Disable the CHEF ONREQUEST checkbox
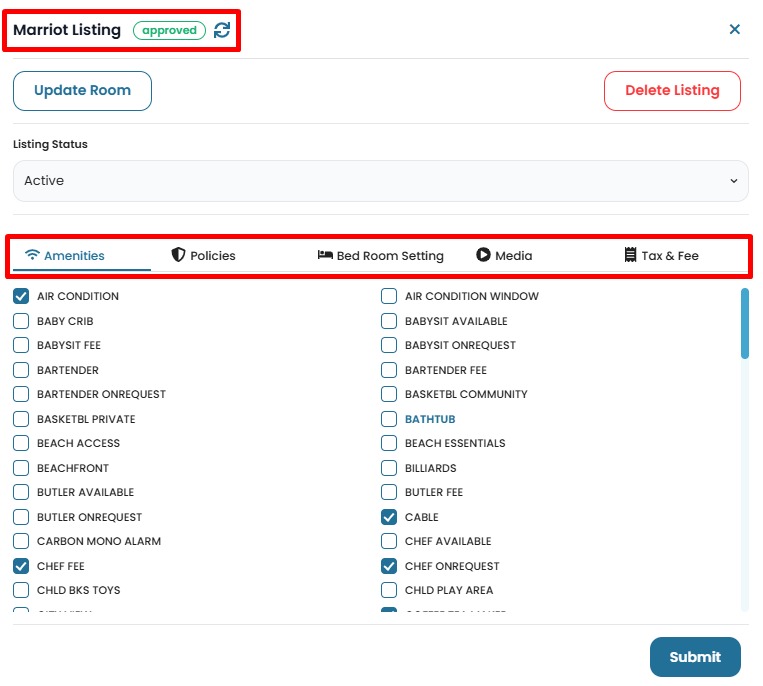The width and height of the screenshot is (763, 686). [389, 566]
